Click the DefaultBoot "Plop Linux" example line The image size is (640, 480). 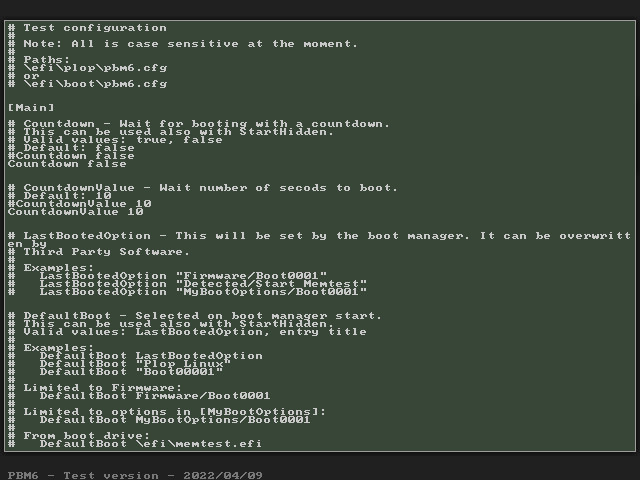point(135,364)
